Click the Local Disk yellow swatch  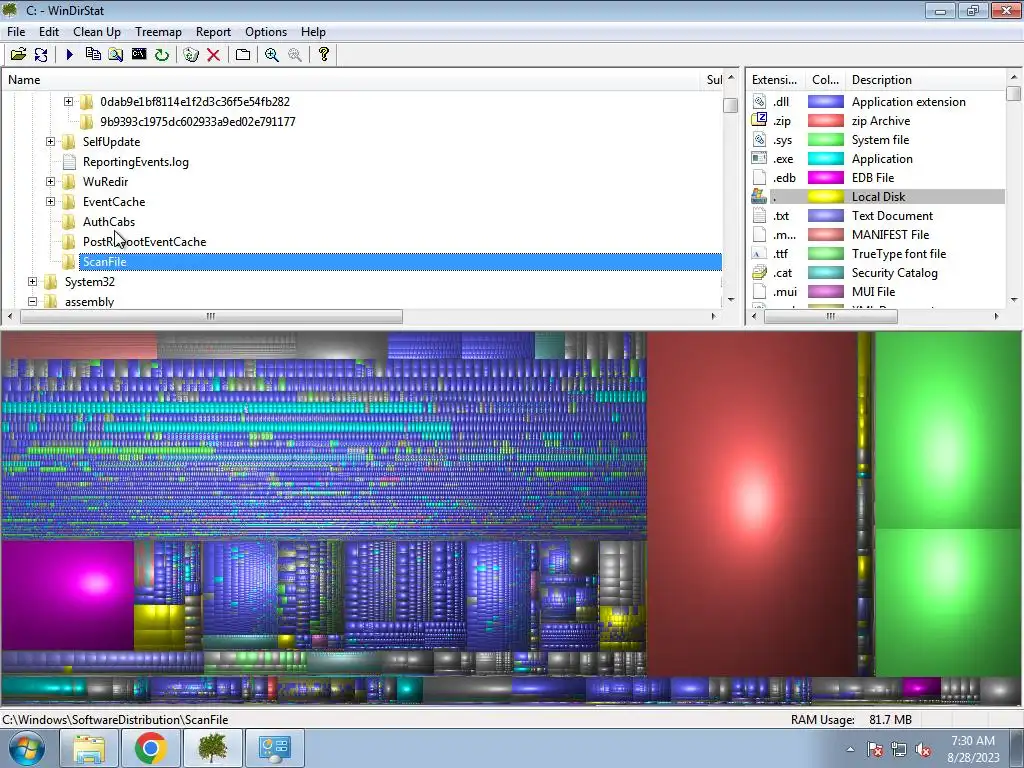[x=825, y=197]
